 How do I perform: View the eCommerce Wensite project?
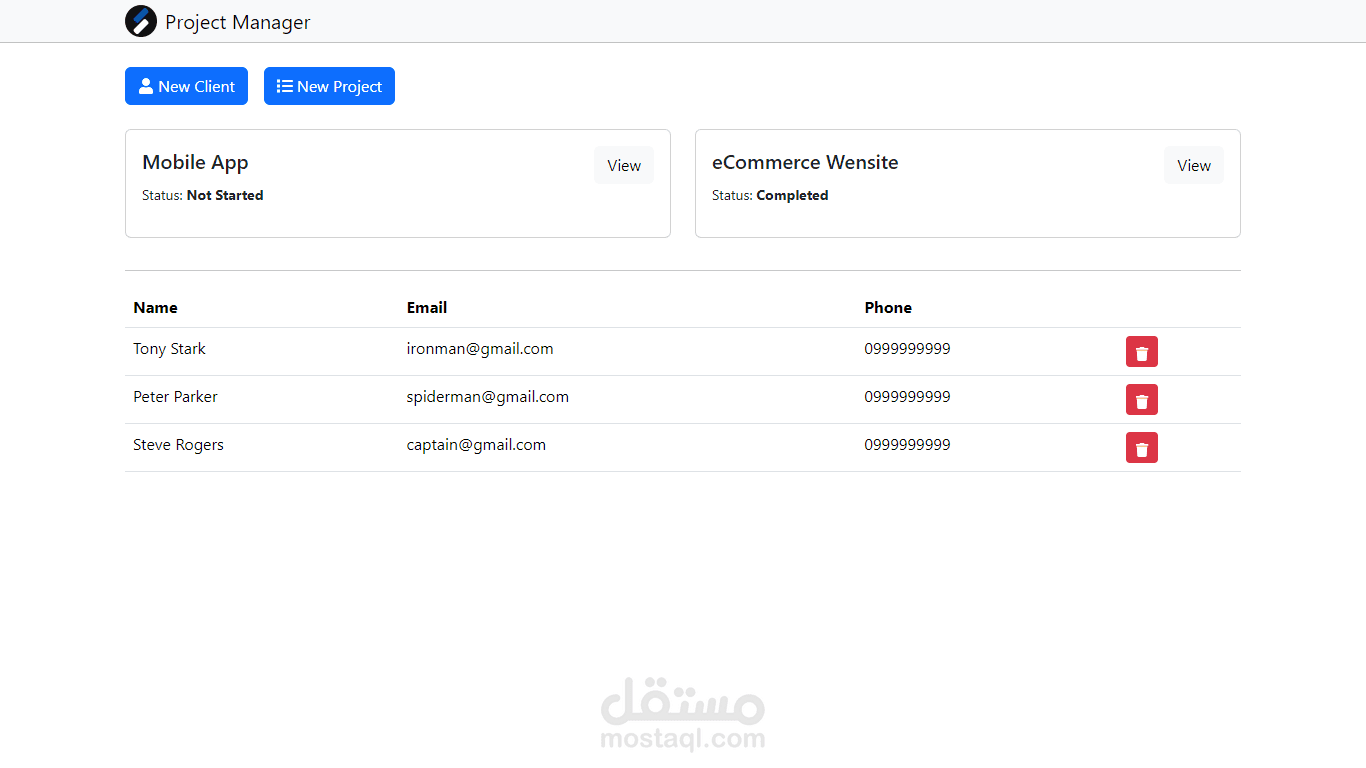point(1194,166)
